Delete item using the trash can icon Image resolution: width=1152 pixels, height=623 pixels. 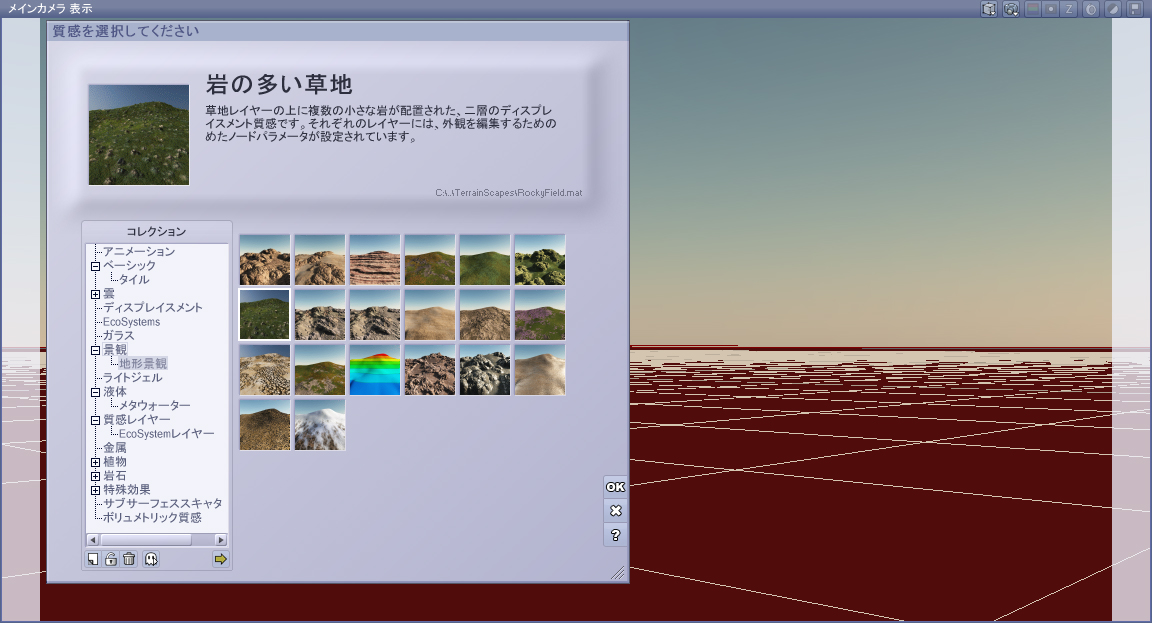[x=129, y=559]
